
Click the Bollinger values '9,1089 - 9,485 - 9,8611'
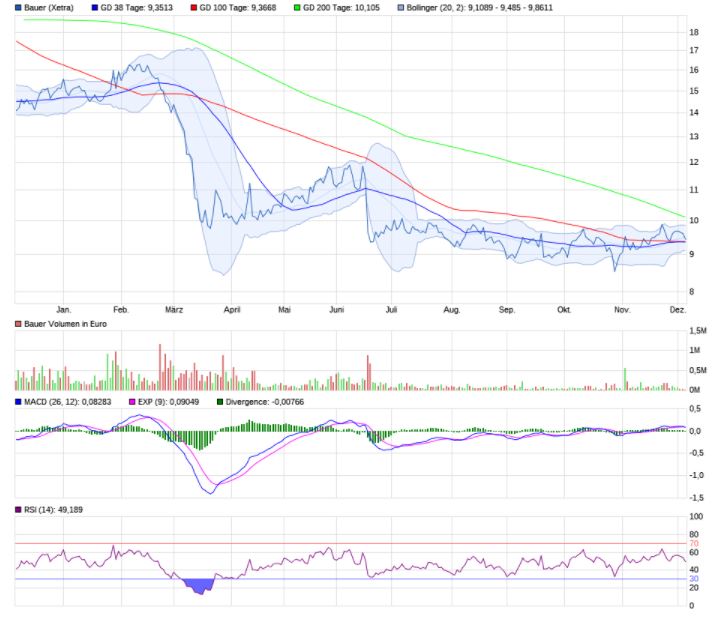point(510,7)
